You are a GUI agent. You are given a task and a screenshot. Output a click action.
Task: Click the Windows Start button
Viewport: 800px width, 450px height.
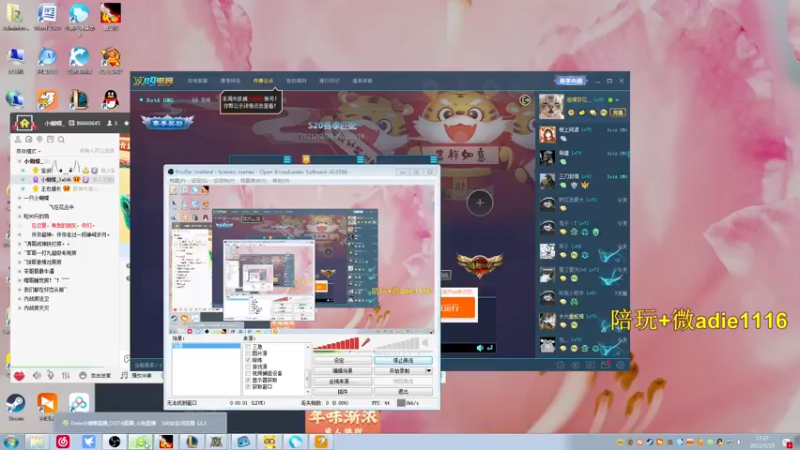(11, 442)
